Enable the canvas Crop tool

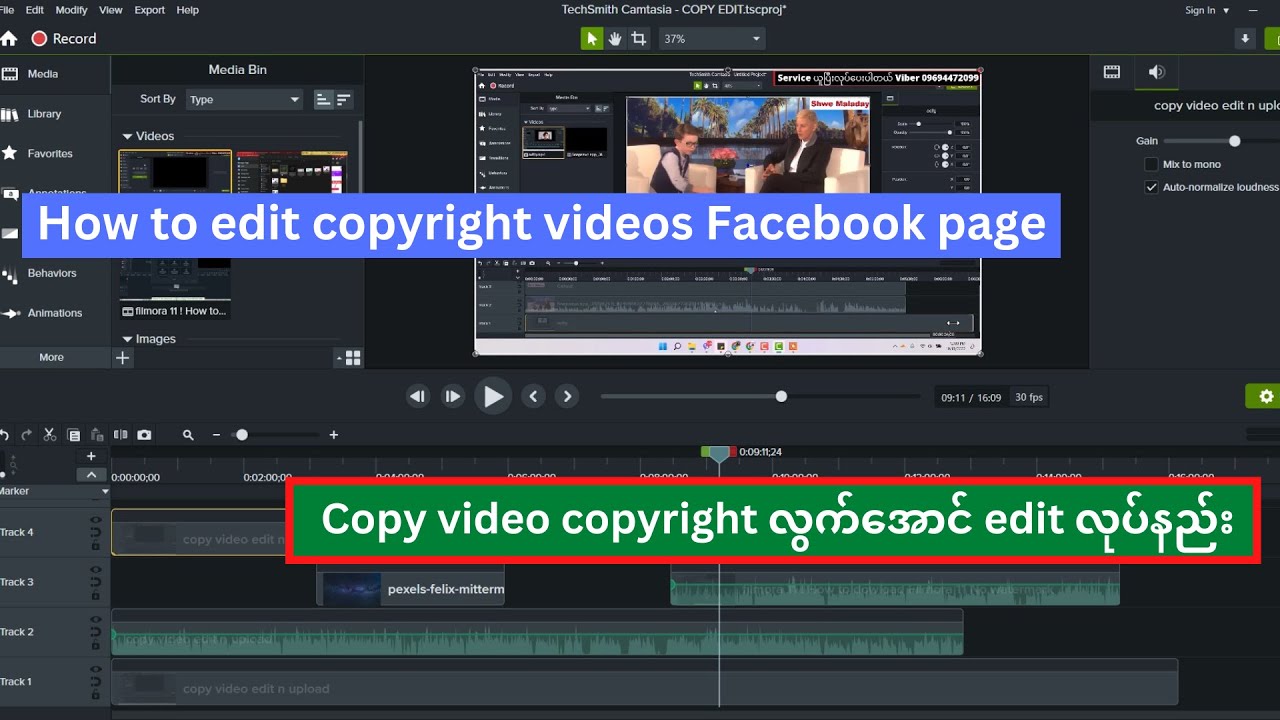click(638, 39)
